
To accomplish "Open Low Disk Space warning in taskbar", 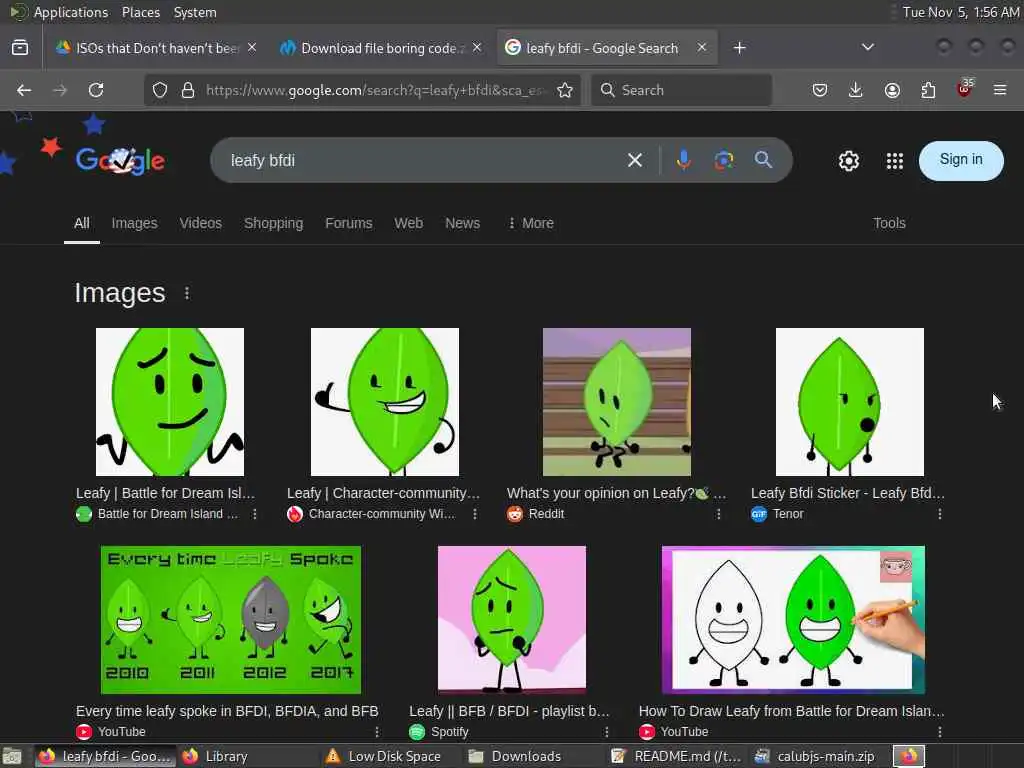I will point(383,756).
